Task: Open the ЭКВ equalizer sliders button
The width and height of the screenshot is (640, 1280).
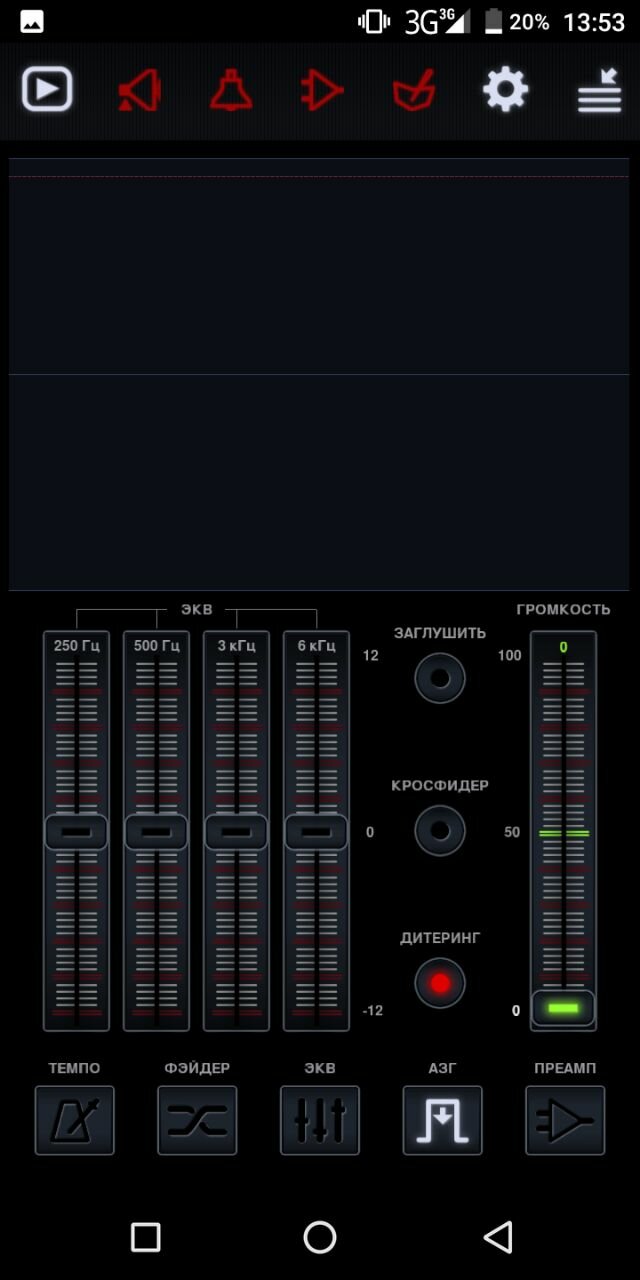Action: click(x=320, y=1120)
